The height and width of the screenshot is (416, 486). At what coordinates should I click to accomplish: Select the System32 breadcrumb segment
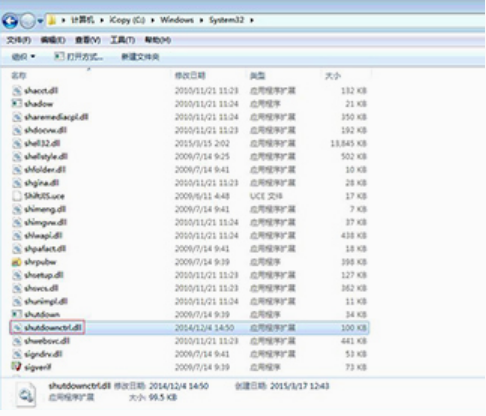(x=227, y=20)
